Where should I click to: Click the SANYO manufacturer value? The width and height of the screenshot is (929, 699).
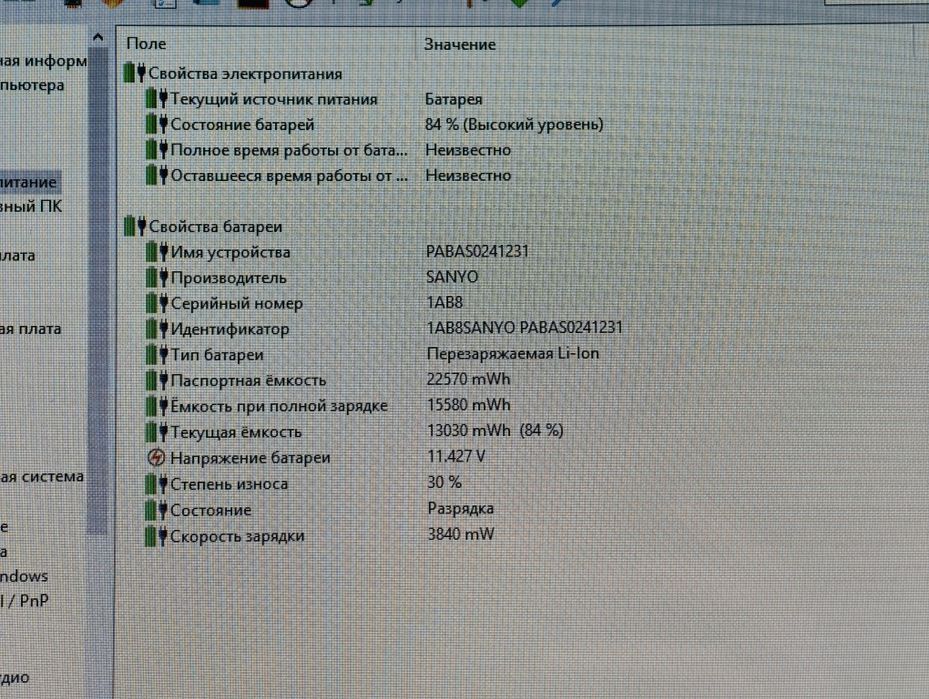[452, 277]
